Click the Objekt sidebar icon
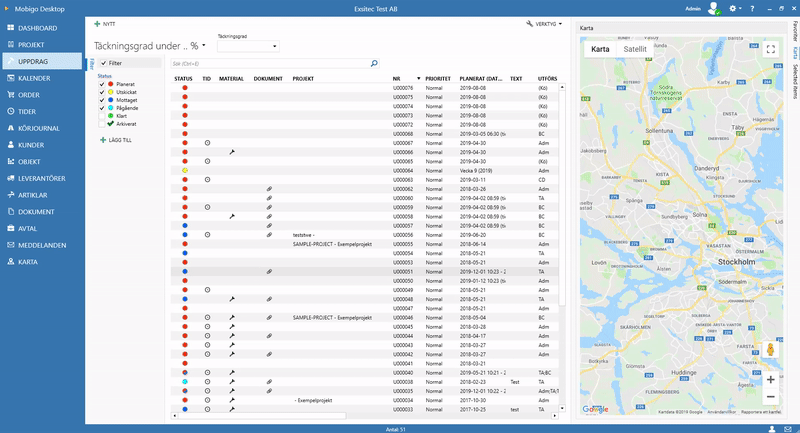This screenshot has height=433, width=800. 11,162
